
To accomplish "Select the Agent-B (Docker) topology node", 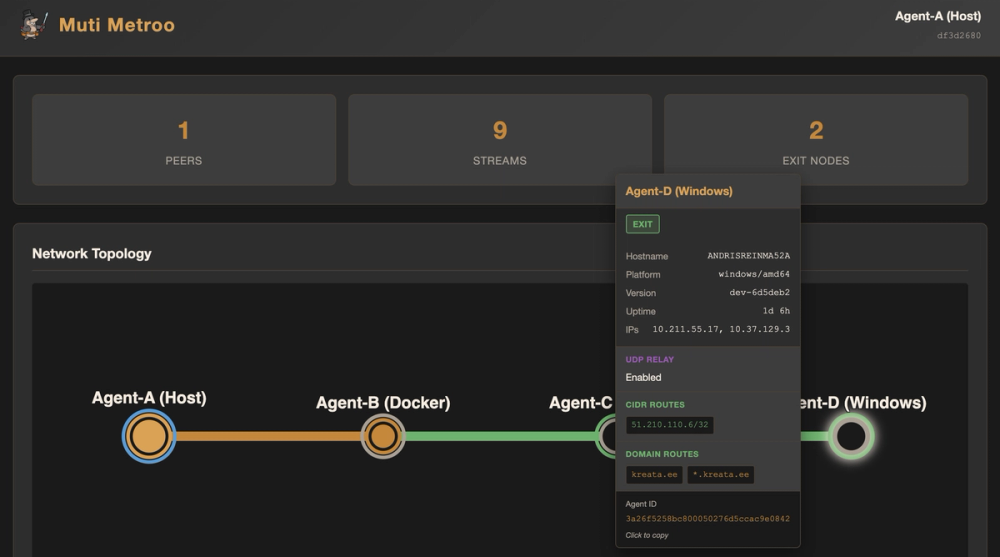I will (x=383, y=436).
